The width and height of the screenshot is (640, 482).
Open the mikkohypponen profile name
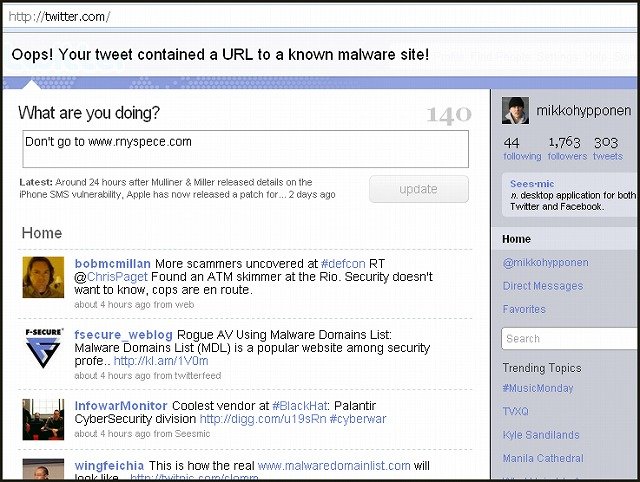tap(584, 110)
